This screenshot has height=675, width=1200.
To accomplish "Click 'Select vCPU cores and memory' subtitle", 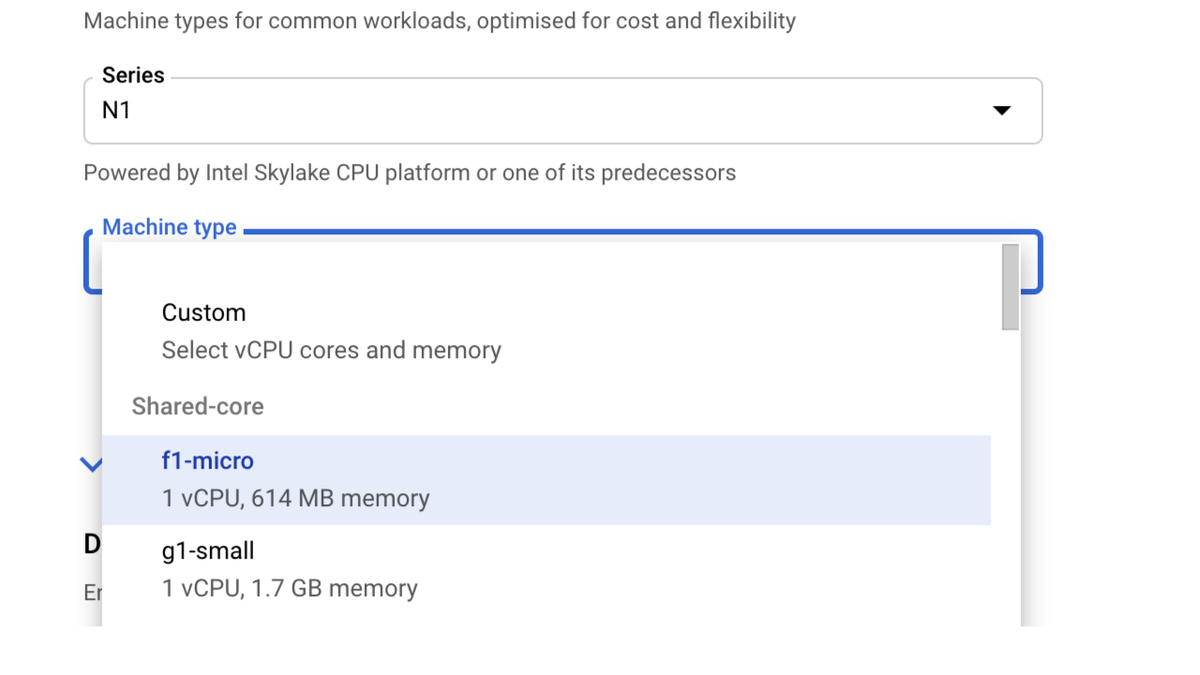I will pyautogui.click(x=331, y=351).
